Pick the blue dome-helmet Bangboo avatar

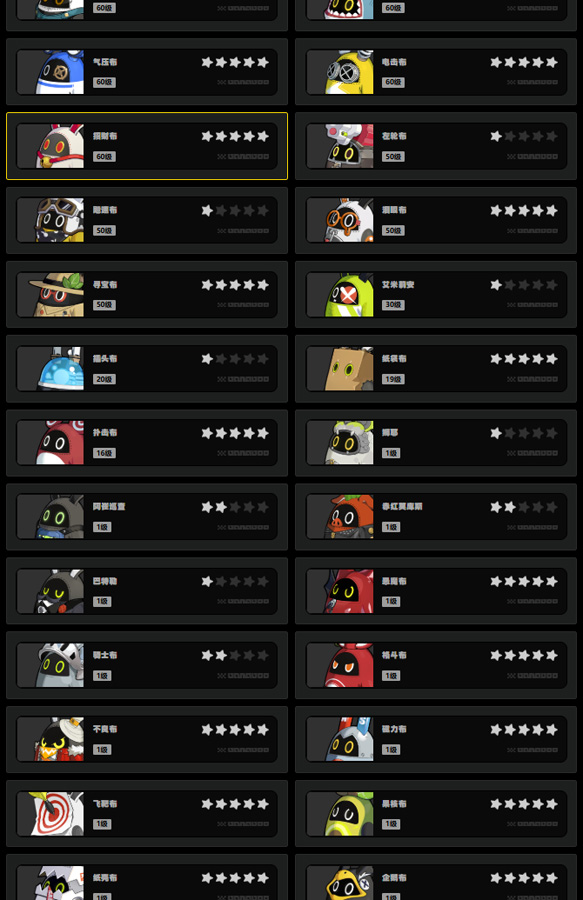coord(60,368)
